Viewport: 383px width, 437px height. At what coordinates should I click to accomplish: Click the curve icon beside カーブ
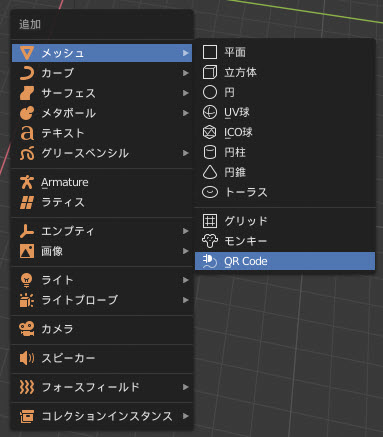(x=27, y=73)
